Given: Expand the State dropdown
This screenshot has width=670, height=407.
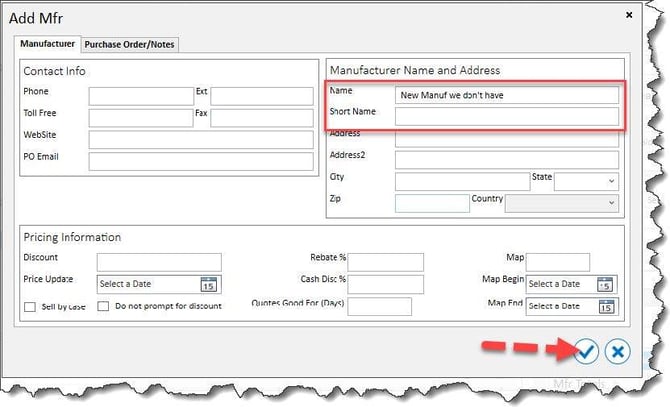Looking at the screenshot, I should tap(586, 182).
